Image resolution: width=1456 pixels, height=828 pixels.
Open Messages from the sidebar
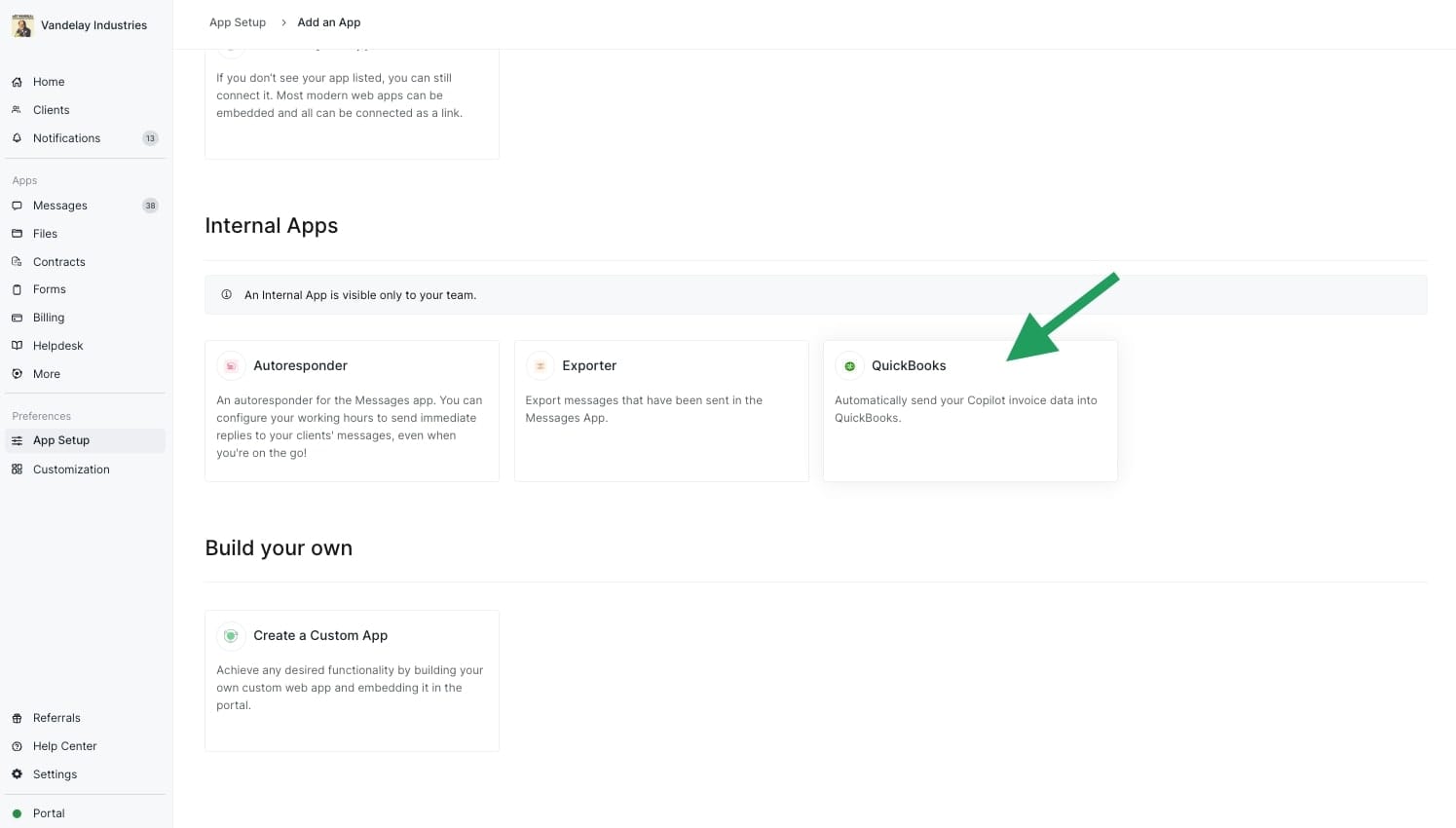pyautogui.click(x=59, y=206)
